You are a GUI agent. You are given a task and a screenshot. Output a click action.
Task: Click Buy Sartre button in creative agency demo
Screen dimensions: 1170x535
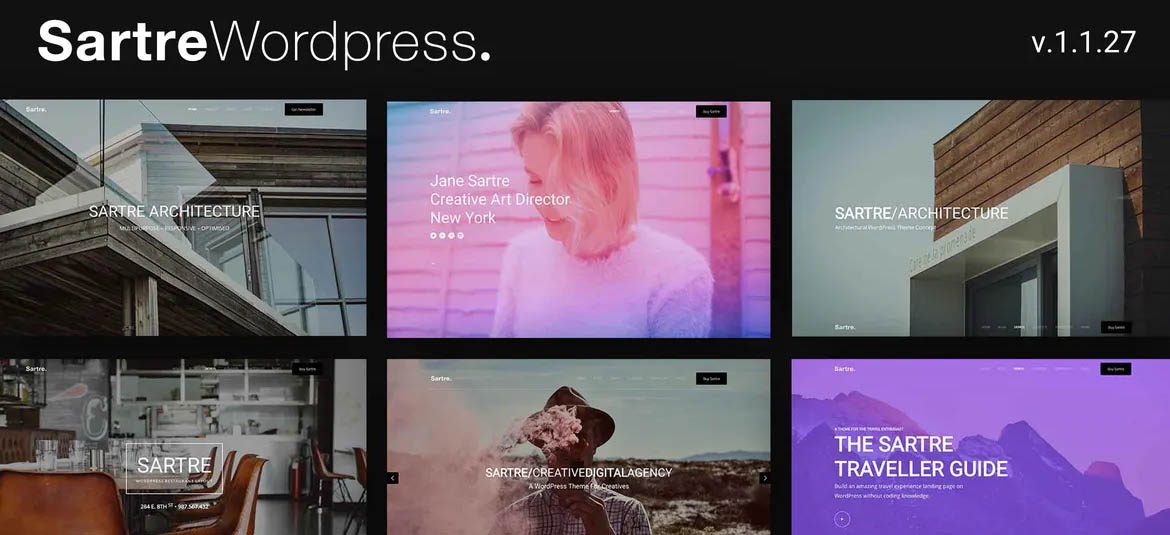click(711, 378)
